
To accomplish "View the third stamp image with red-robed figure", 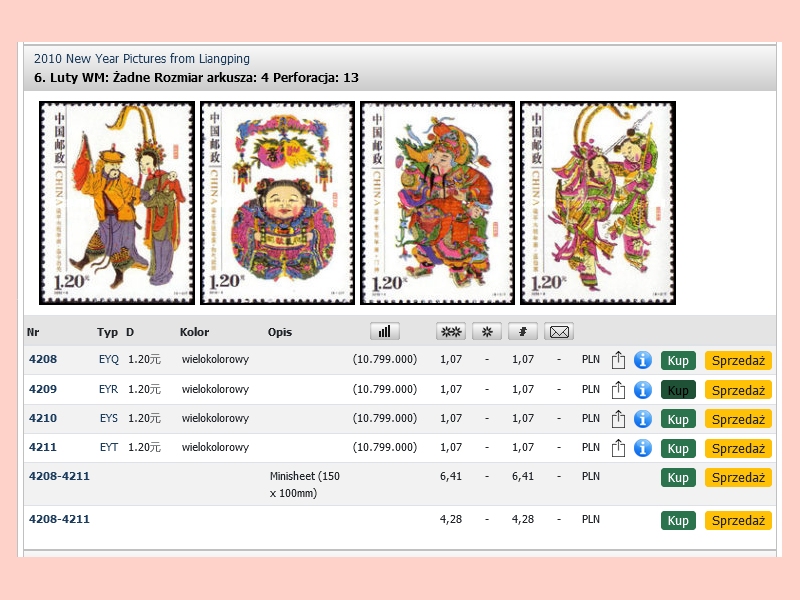I will point(437,203).
